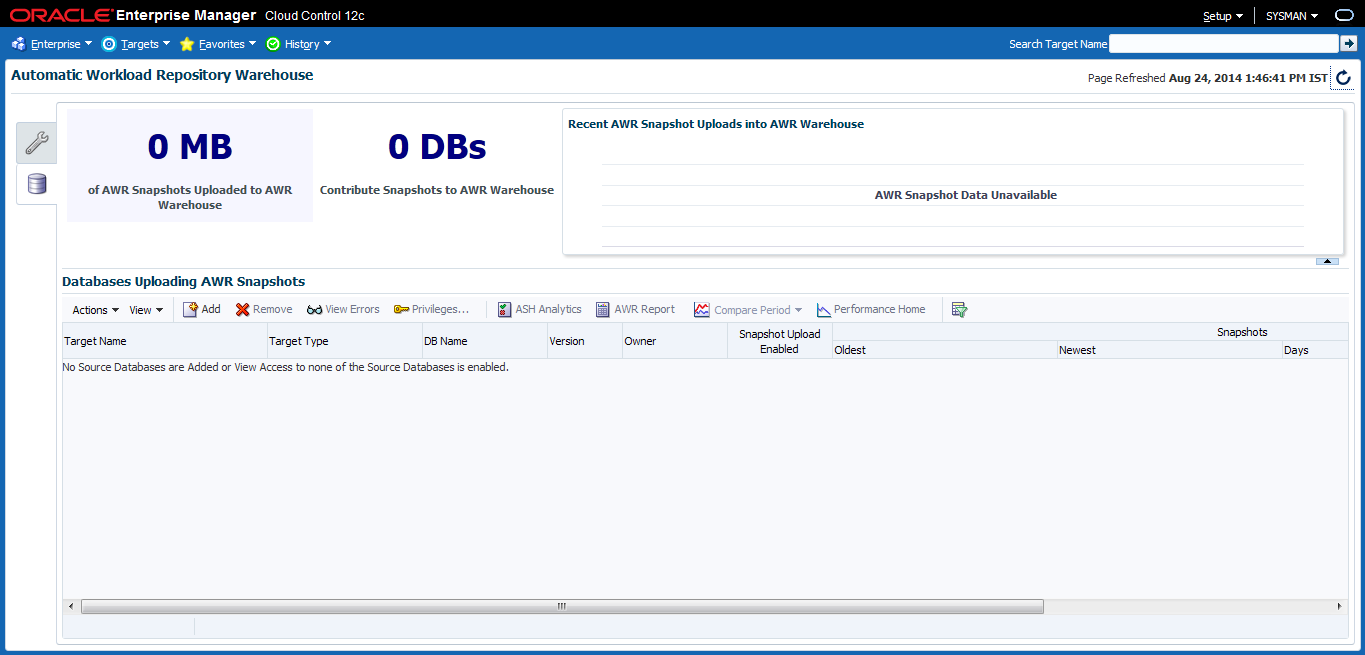Click the search go arrow button
The height and width of the screenshot is (655, 1365).
pos(1348,43)
